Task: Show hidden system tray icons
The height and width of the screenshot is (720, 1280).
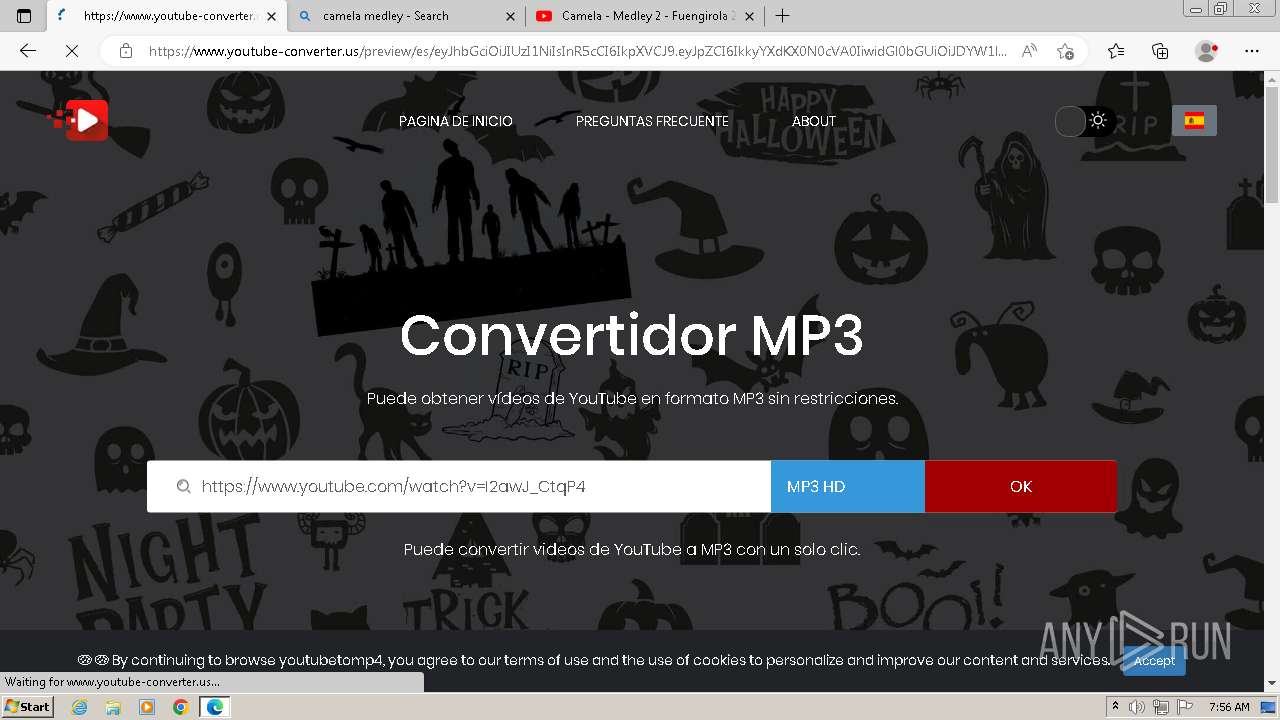Action: (1115, 707)
